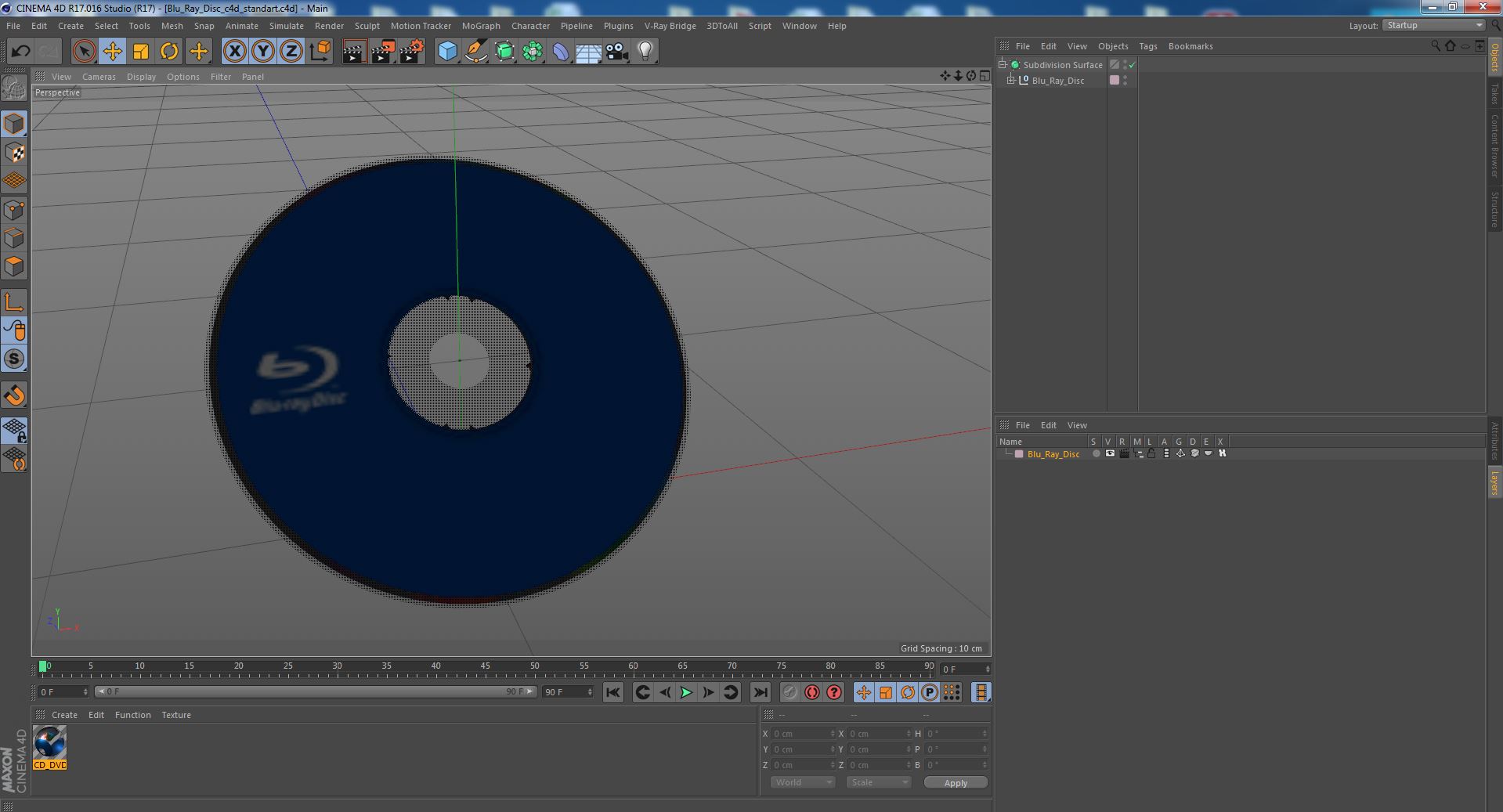Activate the Move tool

(x=112, y=52)
